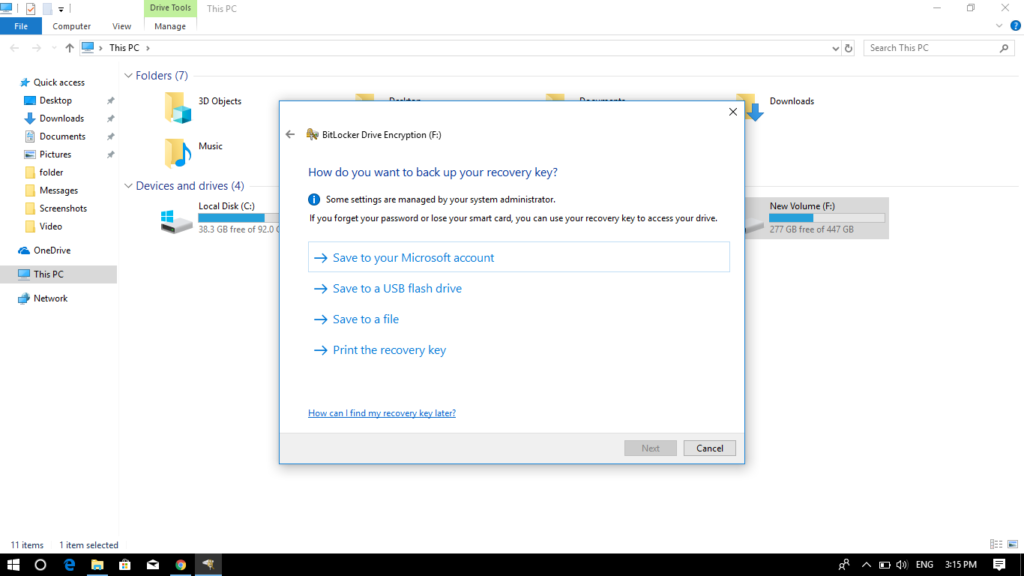Viewport: 1024px width, 576px height.
Task: Click the Explorer back navigation arrow
Action: [14, 48]
